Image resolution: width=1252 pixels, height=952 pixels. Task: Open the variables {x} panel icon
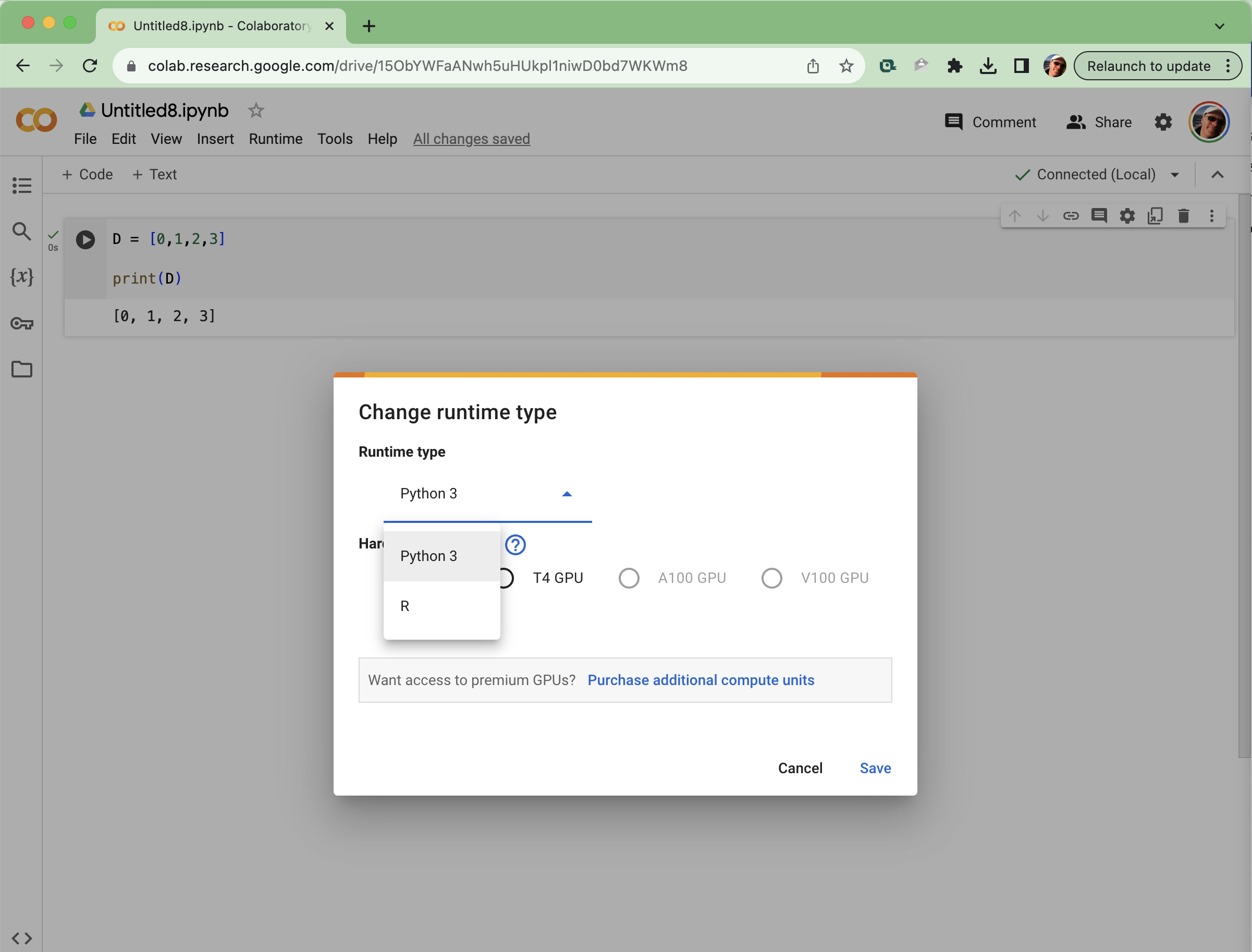21,276
